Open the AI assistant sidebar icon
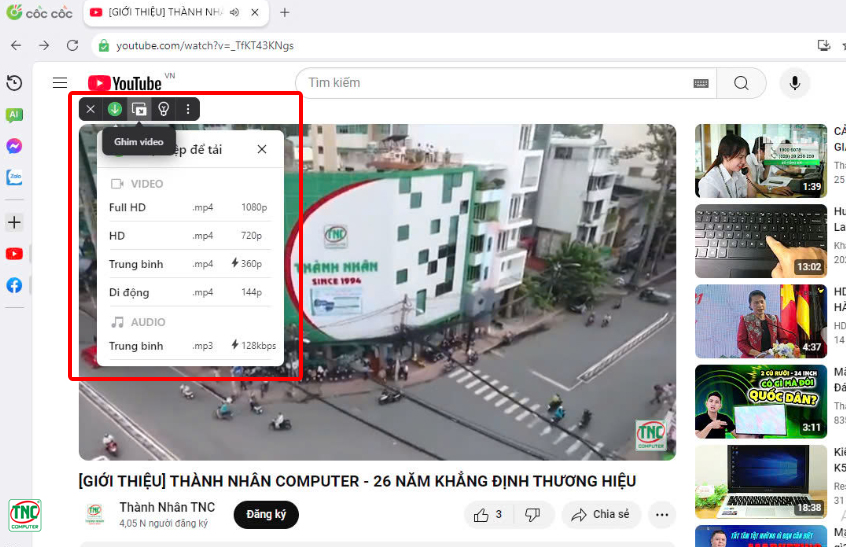Image resolution: width=846 pixels, height=547 pixels. point(14,115)
